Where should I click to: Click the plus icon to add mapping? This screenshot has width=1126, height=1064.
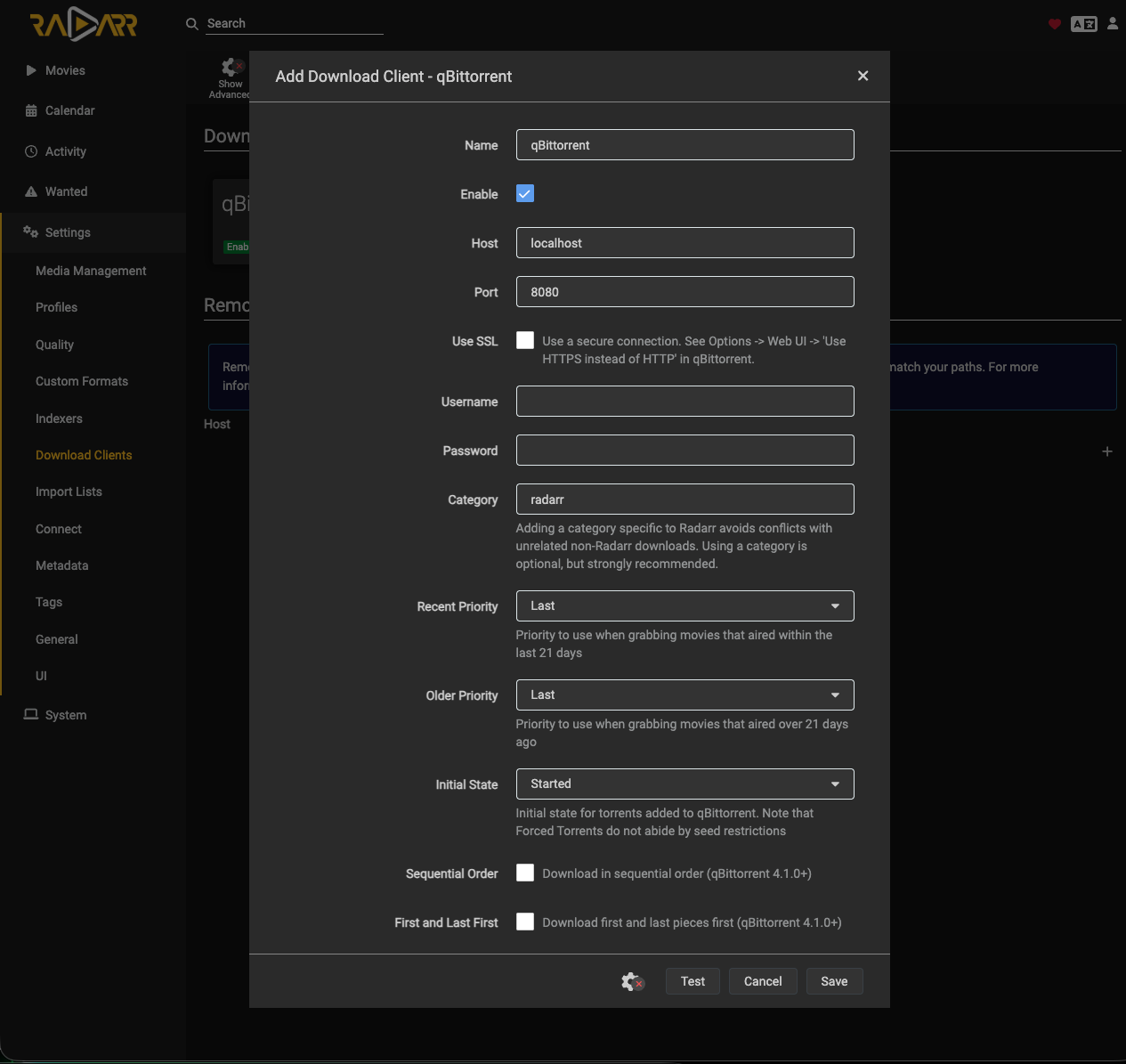[1107, 451]
